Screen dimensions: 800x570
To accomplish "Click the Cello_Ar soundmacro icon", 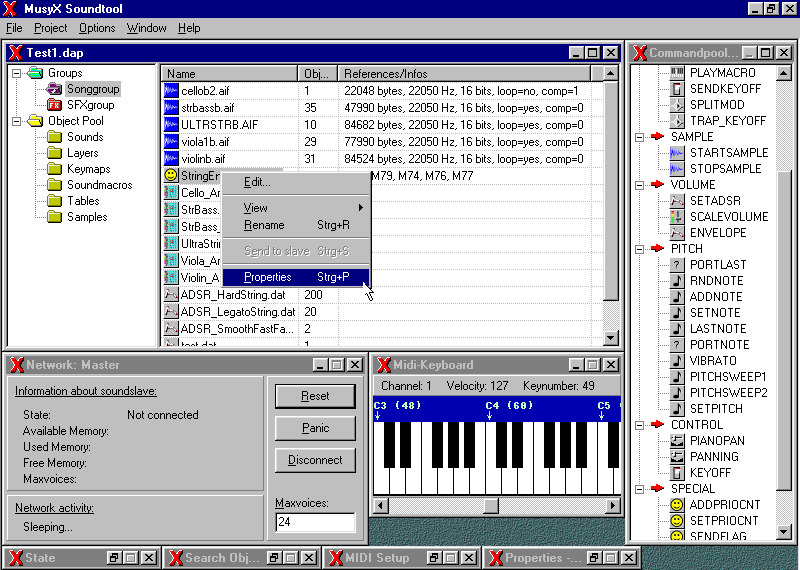I will coord(171,192).
